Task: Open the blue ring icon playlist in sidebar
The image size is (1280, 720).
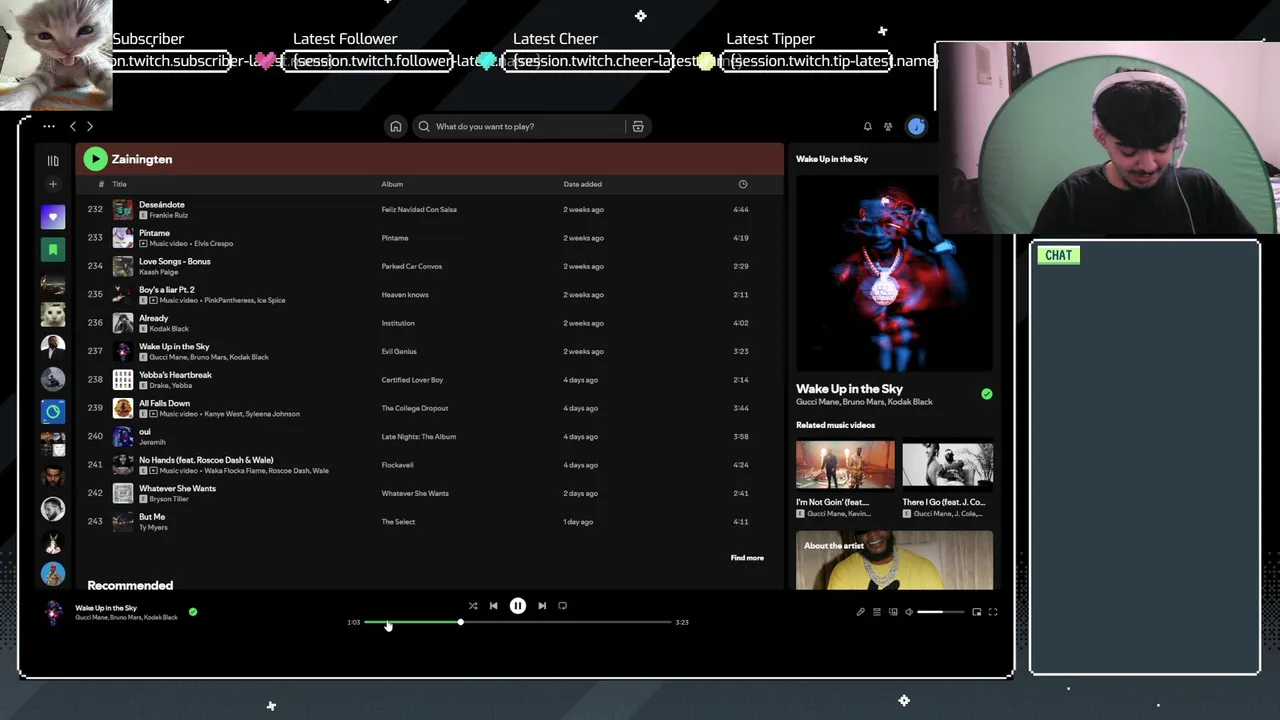Action: click(x=53, y=411)
